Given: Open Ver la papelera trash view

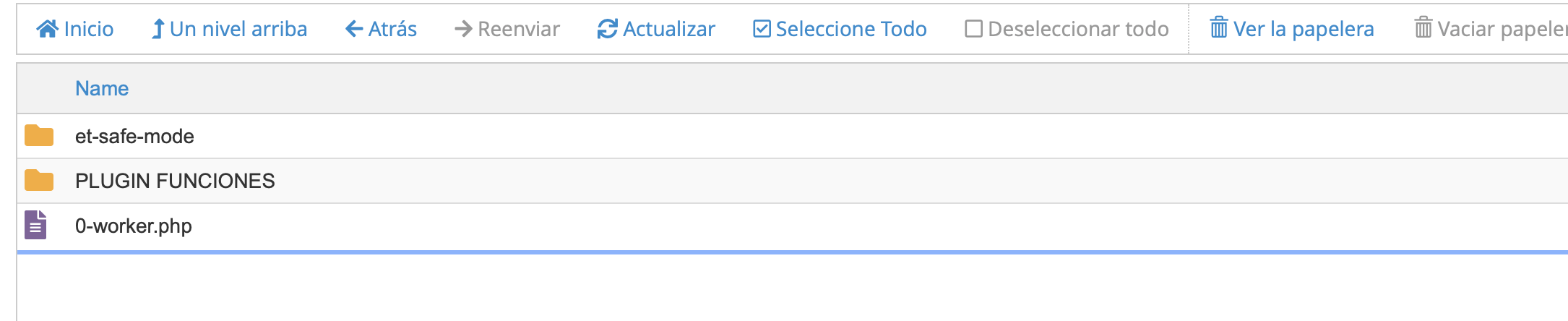Looking at the screenshot, I should point(1292,29).
